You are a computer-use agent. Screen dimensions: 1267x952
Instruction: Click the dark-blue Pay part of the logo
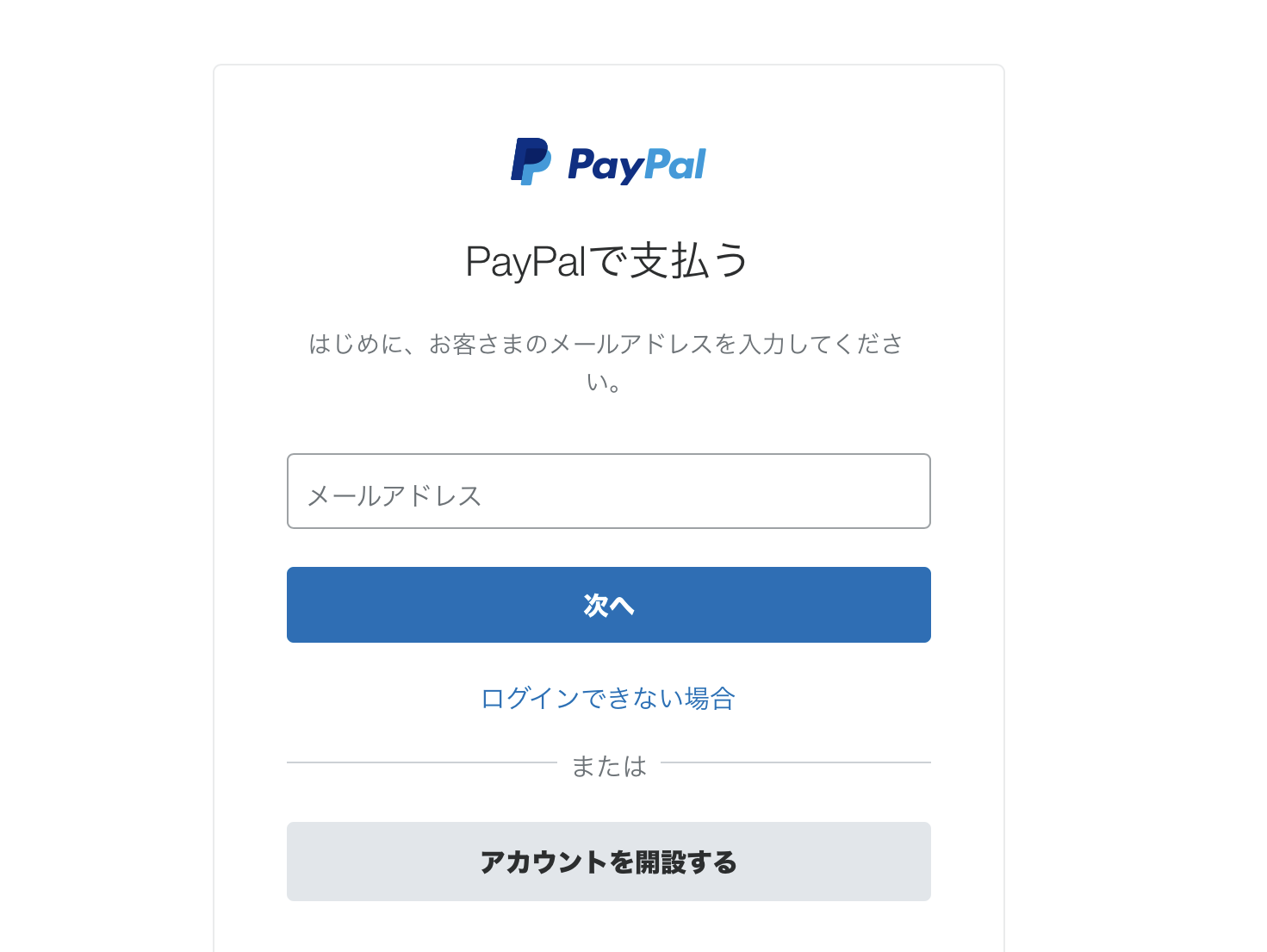(x=604, y=165)
